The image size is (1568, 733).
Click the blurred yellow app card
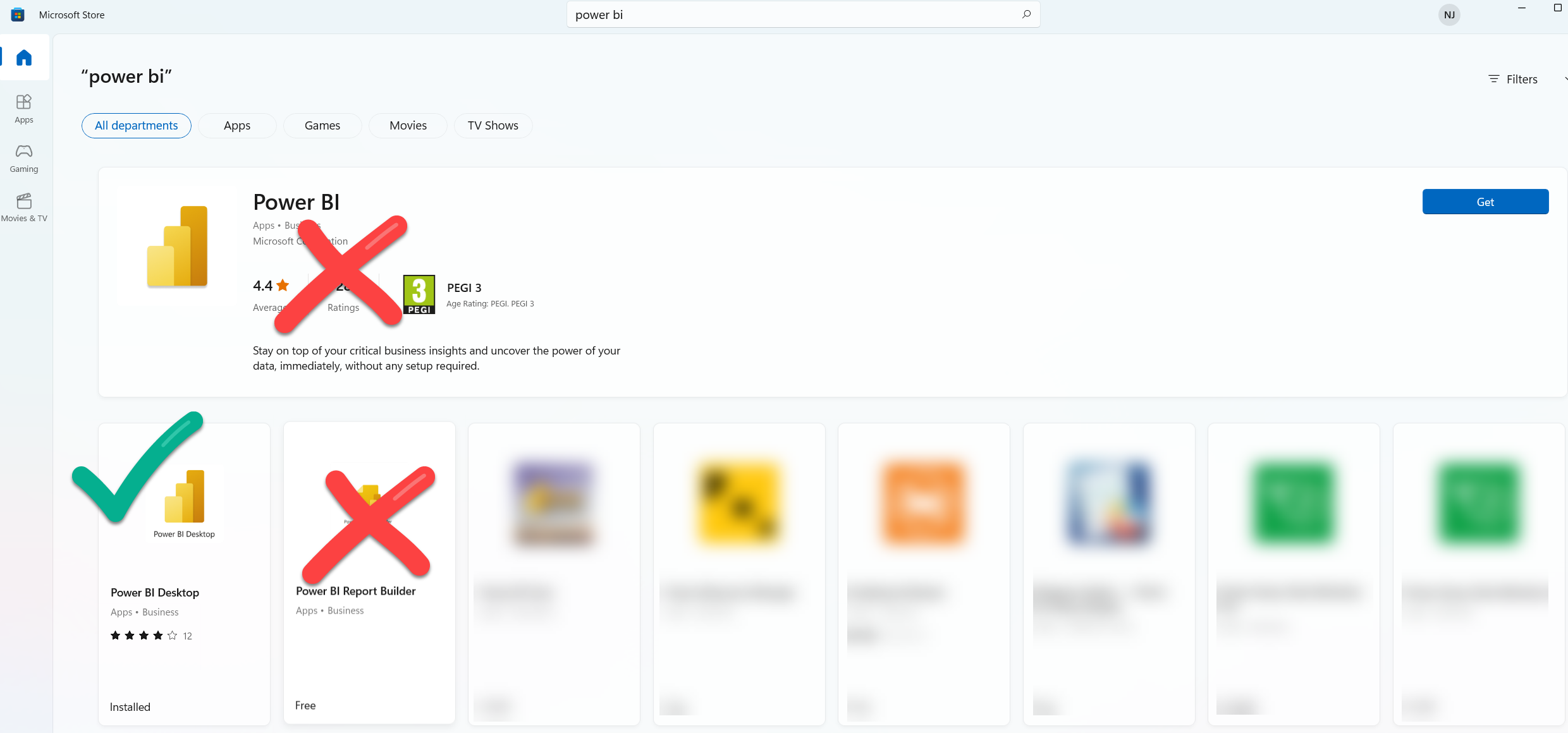[x=739, y=574]
